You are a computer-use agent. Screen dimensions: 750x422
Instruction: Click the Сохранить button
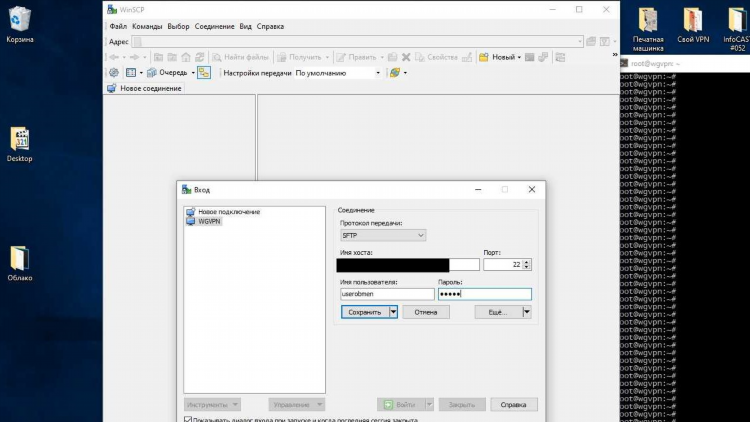[364, 312]
